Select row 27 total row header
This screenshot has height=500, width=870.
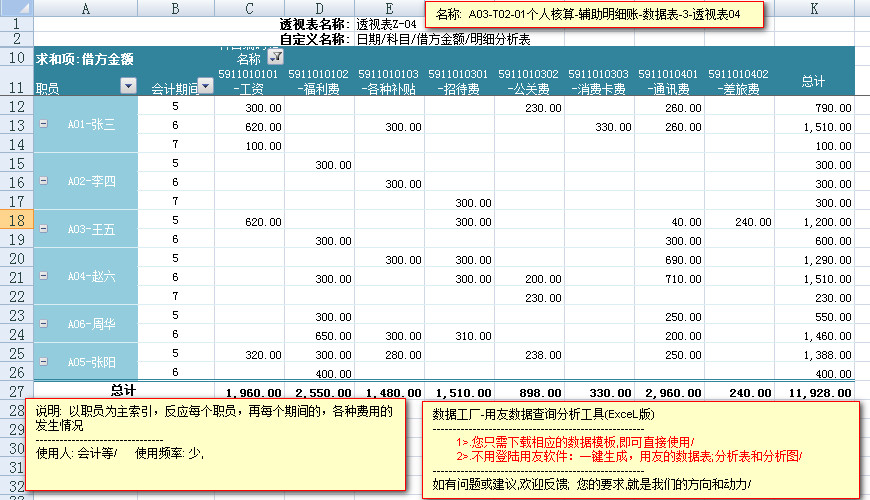tap(16, 391)
